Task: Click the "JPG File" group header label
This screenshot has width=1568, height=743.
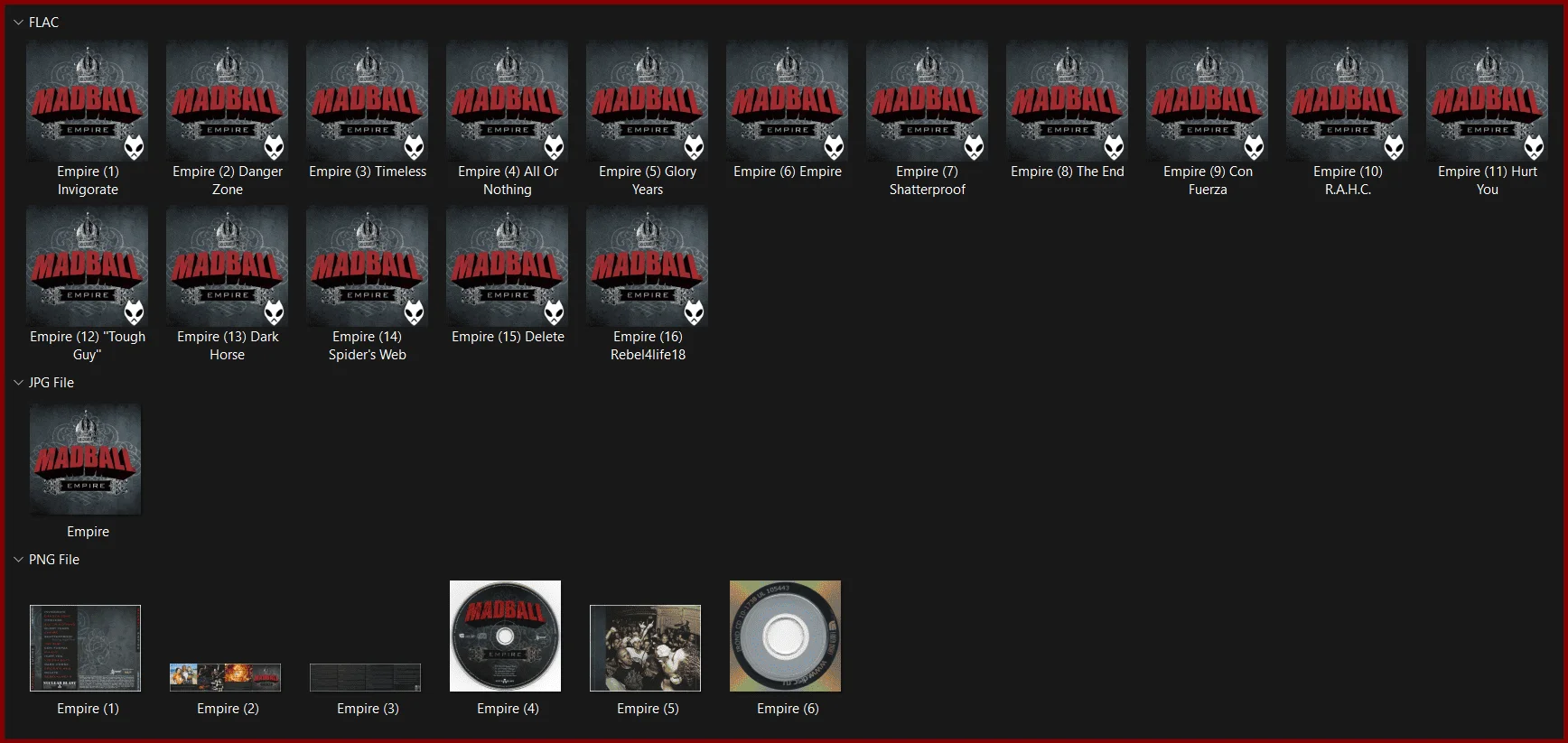Action: pyautogui.click(x=51, y=383)
